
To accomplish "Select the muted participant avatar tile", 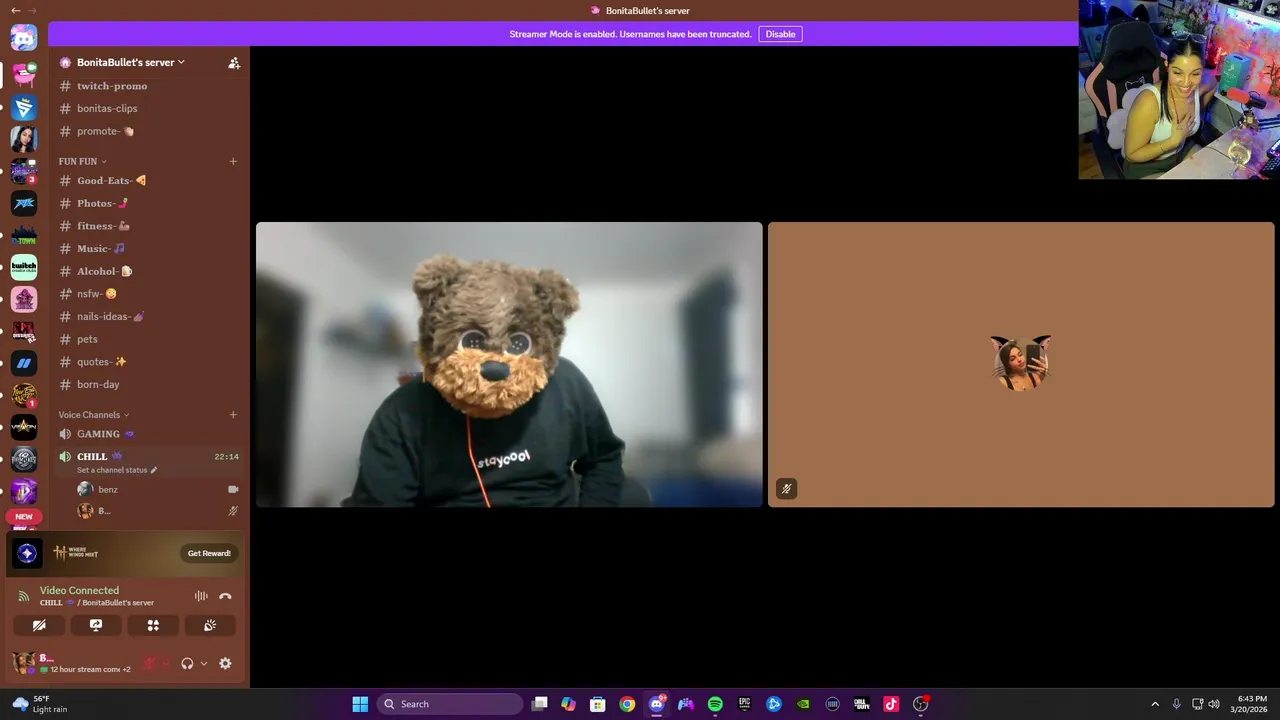I will click(x=1021, y=364).
